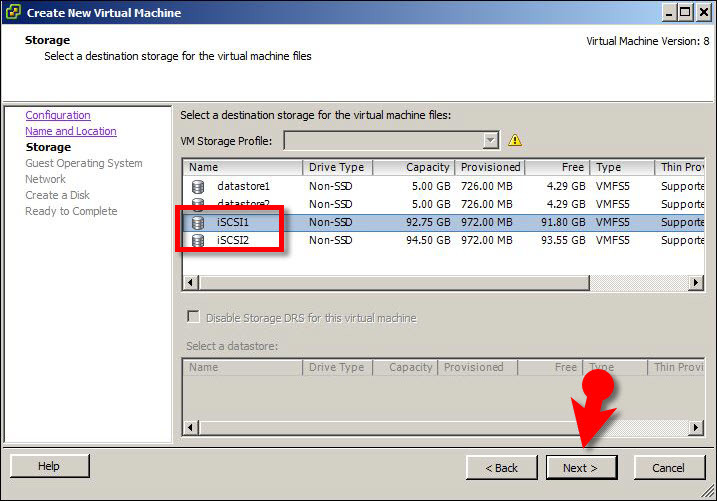Click the 91.80 GB free space cell
This screenshot has width=717, height=501.
[563, 223]
